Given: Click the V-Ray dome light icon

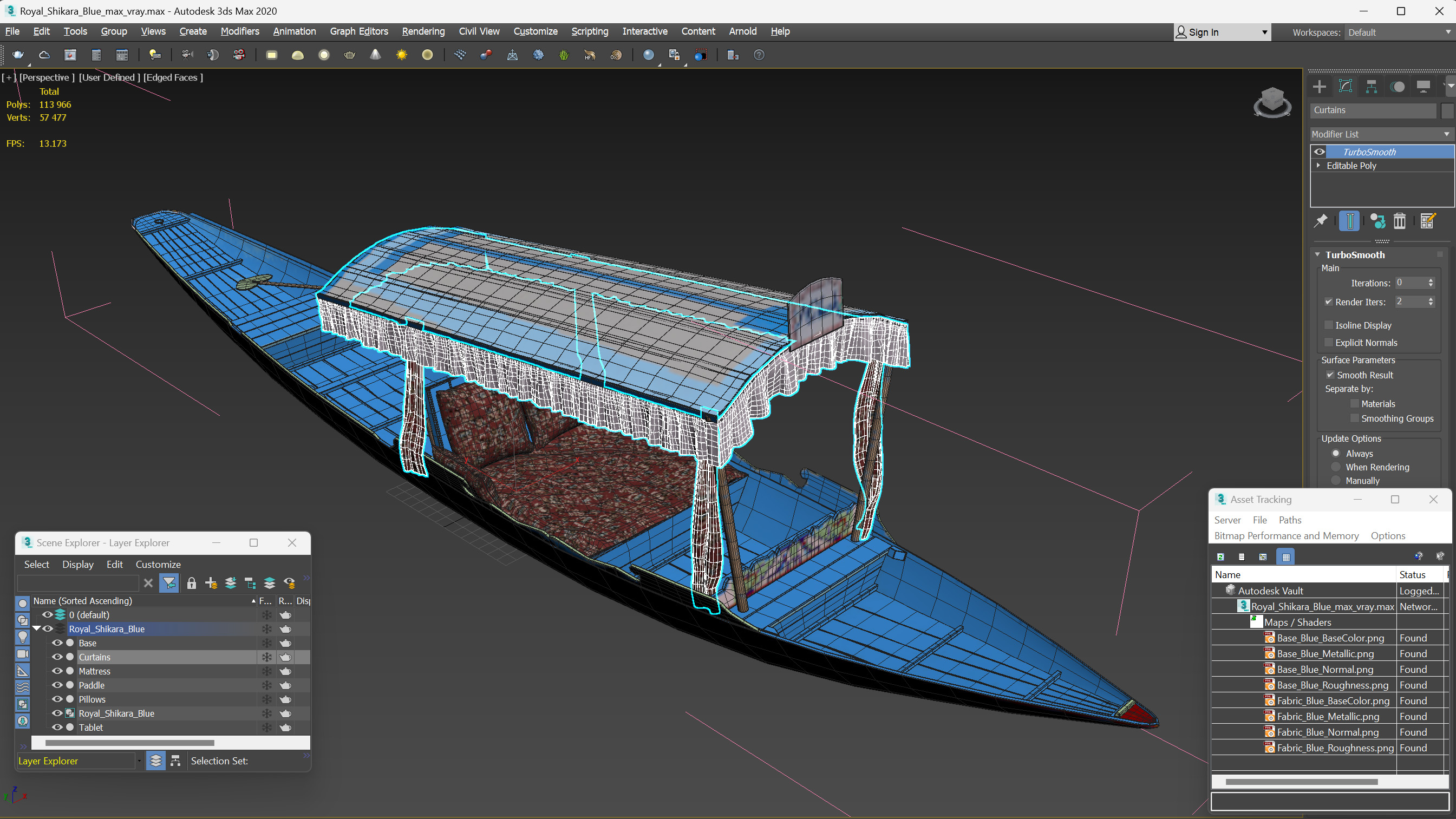Looking at the screenshot, I should (298, 55).
